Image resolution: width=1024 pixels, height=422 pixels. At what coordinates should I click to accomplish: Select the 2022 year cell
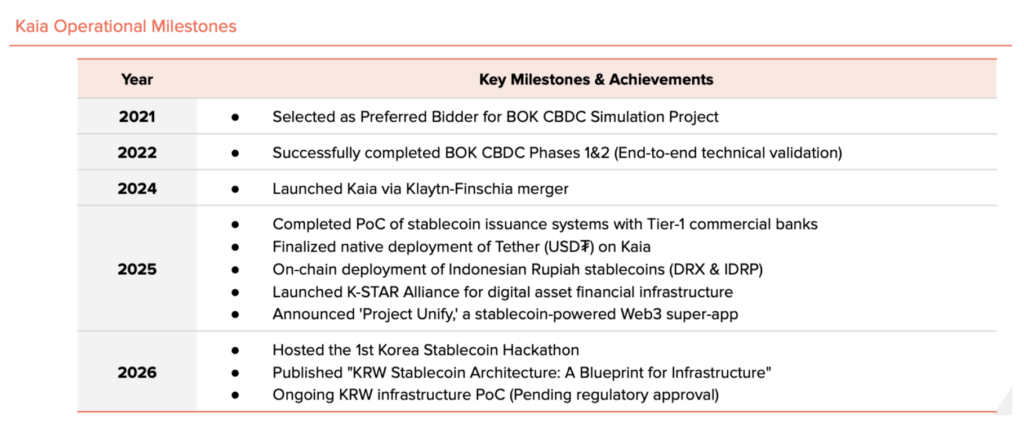point(137,153)
